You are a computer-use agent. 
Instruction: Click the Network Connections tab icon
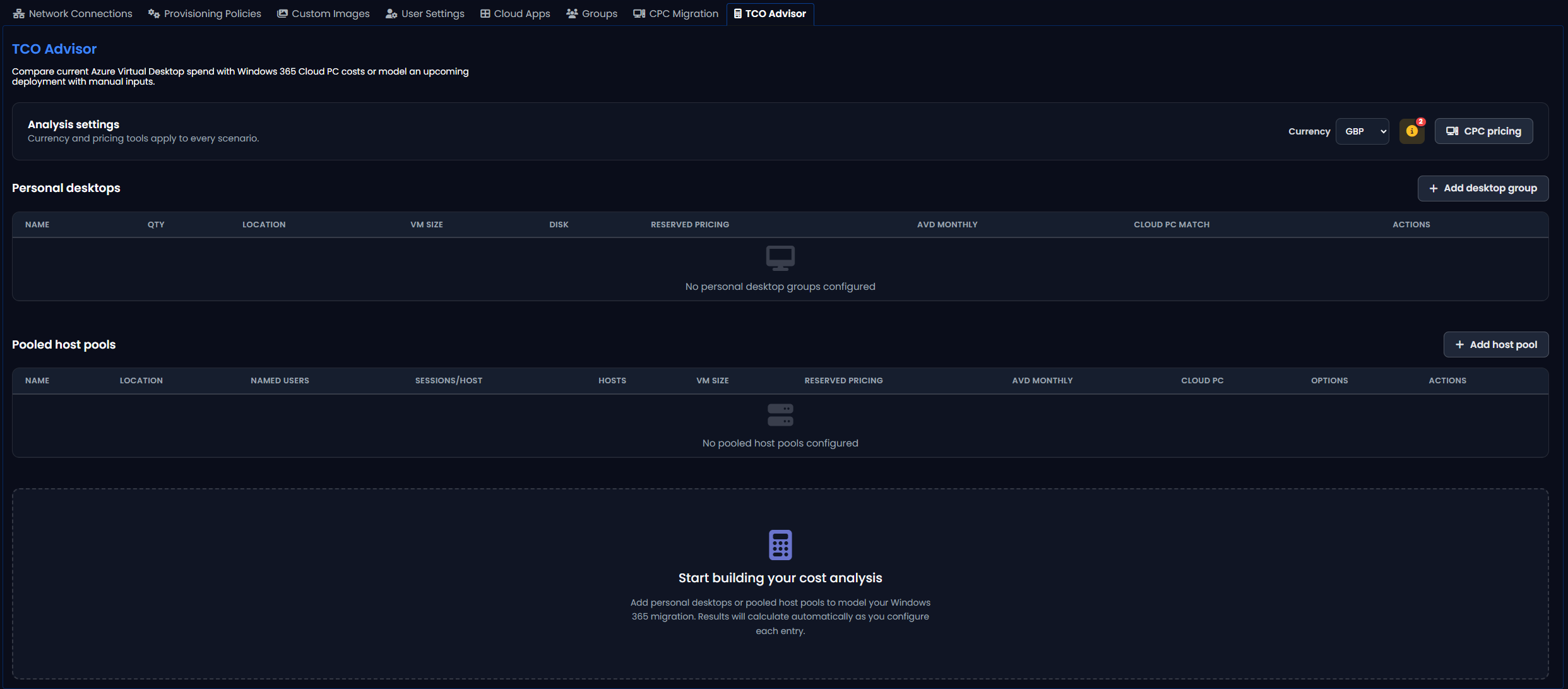click(x=18, y=13)
